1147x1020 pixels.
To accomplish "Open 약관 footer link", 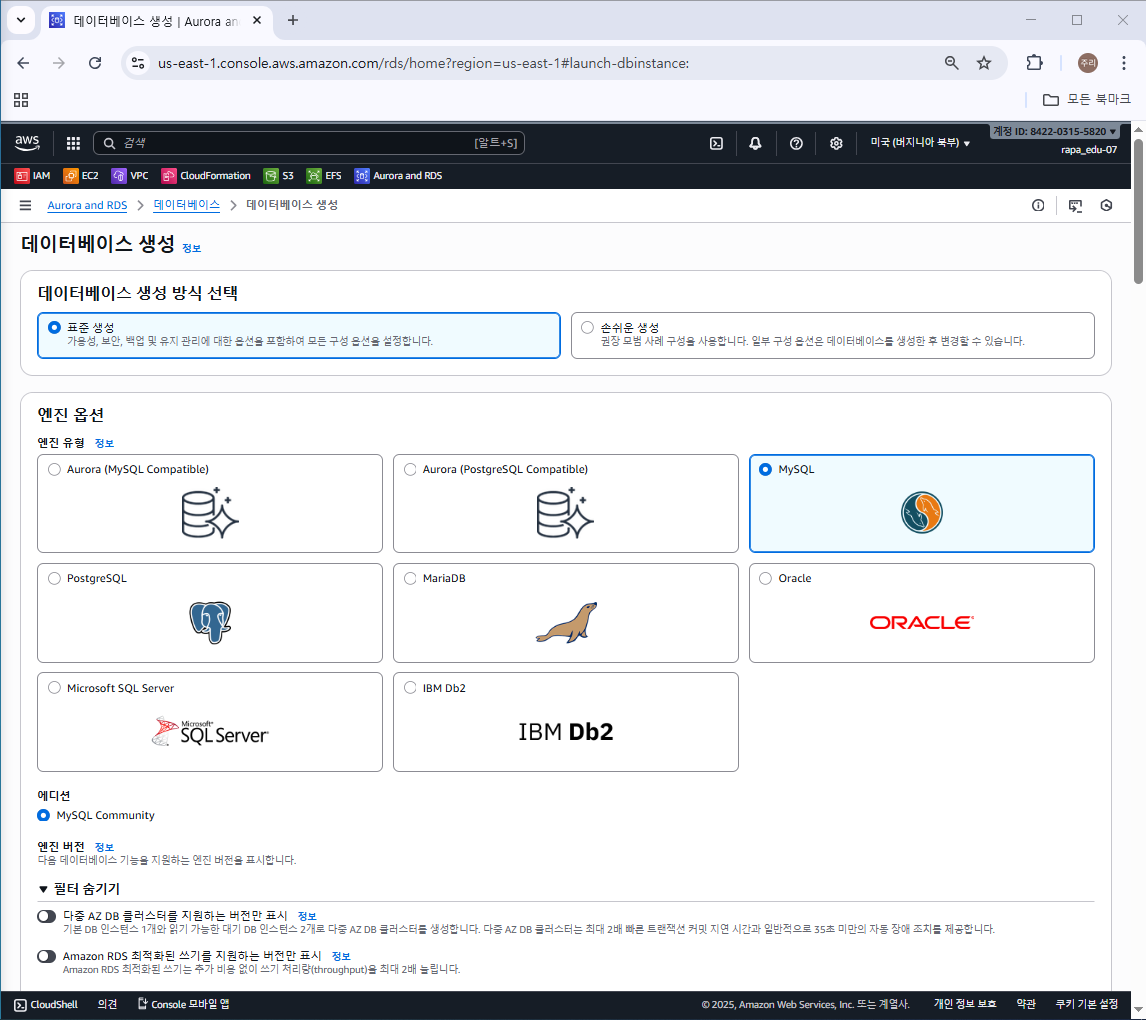I will click(1026, 1005).
